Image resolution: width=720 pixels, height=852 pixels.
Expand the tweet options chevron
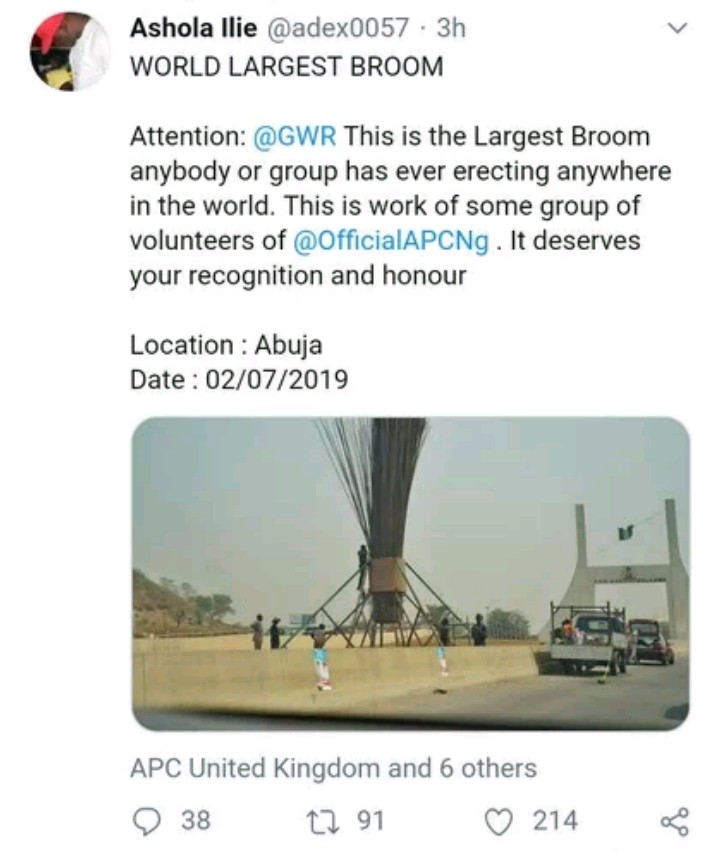point(677,29)
